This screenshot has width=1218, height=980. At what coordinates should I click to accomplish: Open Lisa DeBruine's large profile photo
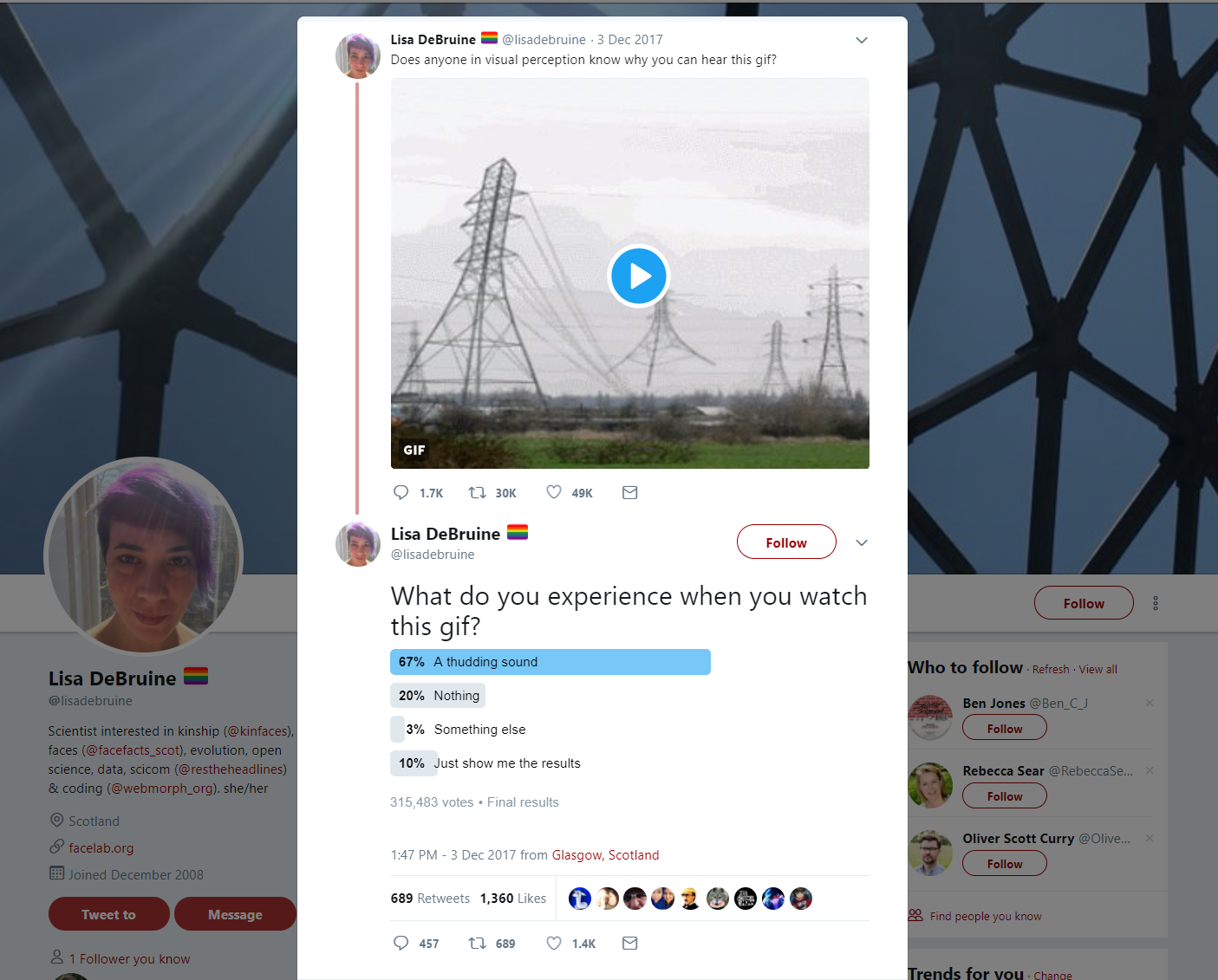(x=144, y=555)
